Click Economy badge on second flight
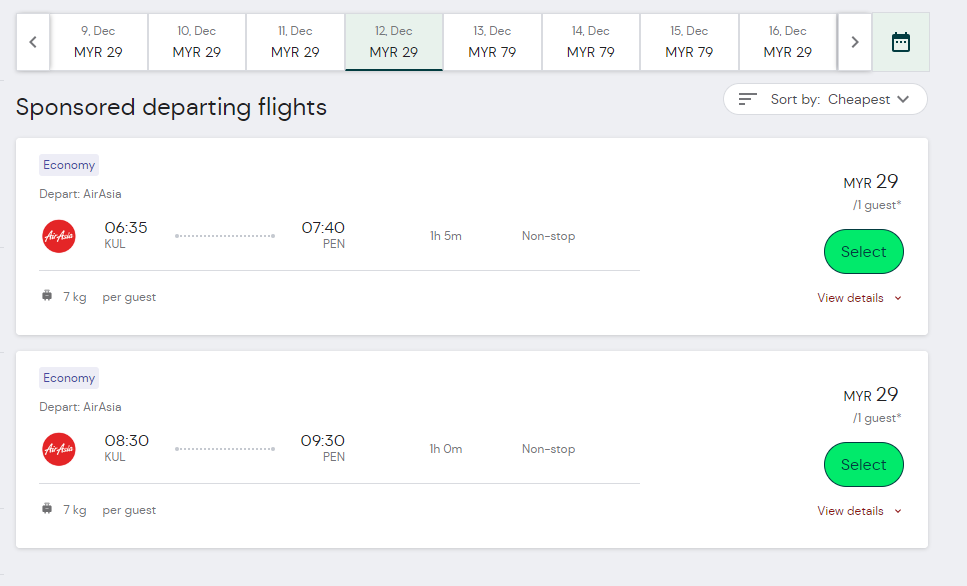Screen dimensions: 967x586 point(69,379)
